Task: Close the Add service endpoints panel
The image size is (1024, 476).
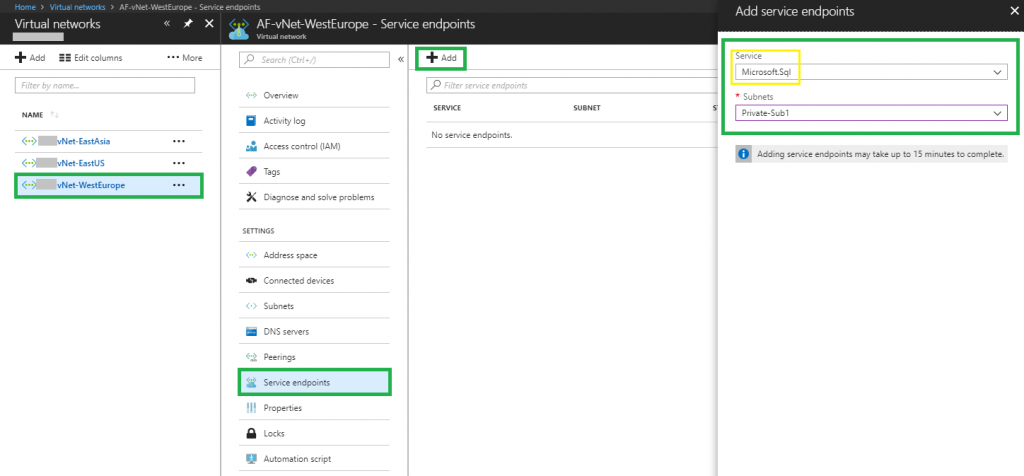Action: (1015, 11)
